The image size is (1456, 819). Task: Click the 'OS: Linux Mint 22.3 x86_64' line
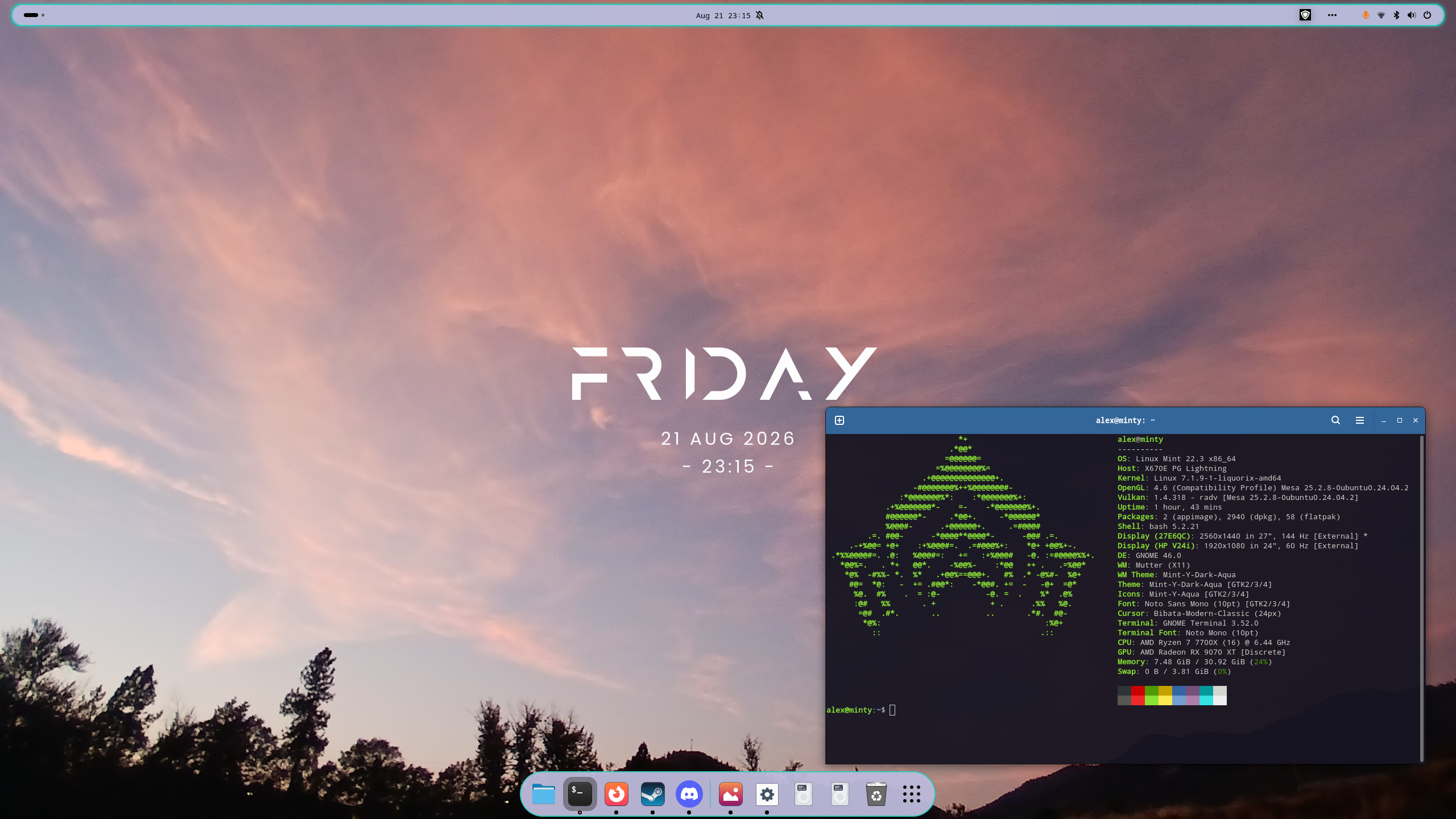pyautogui.click(x=1176, y=458)
